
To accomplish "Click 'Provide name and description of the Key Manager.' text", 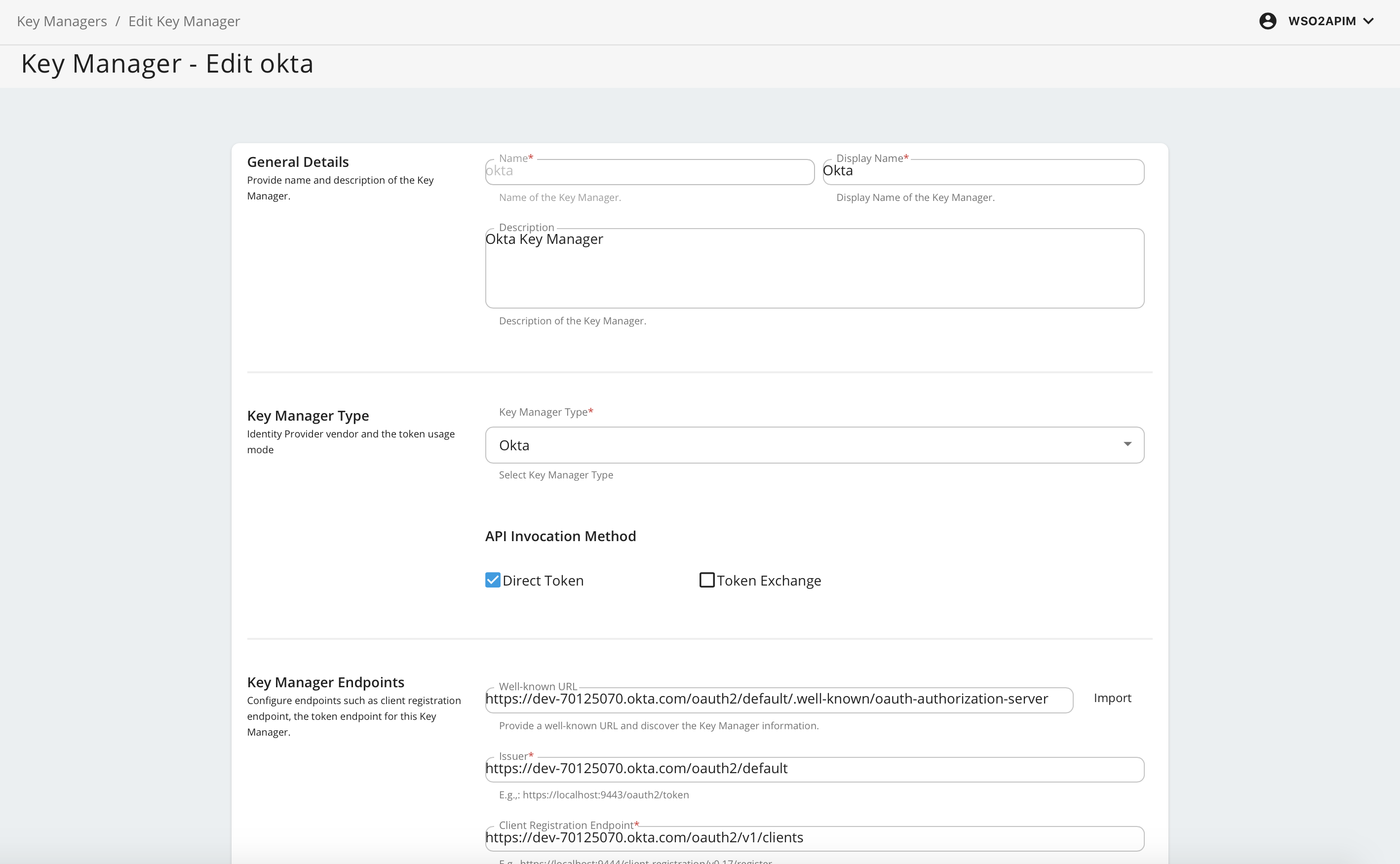I will pos(341,188).
